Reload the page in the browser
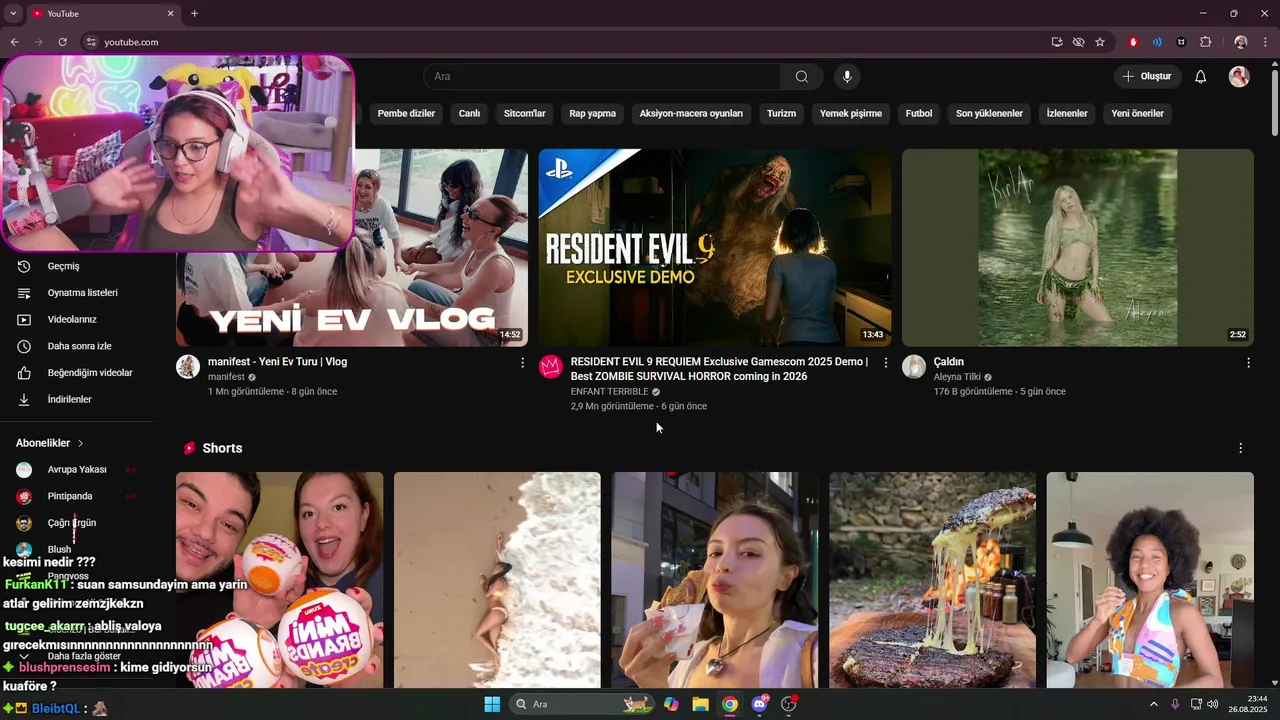Viewport: 1280px width, 720px height. coord(62,42)
